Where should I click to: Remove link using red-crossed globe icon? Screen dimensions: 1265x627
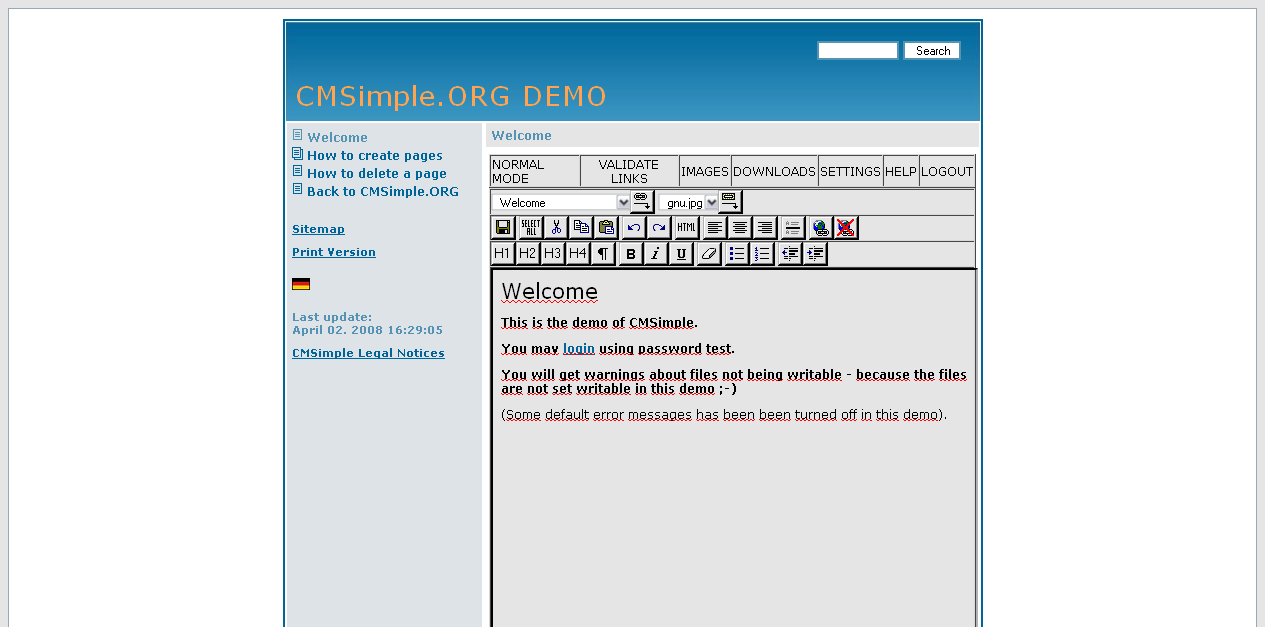pyautogui.click(x=846, y=228)
